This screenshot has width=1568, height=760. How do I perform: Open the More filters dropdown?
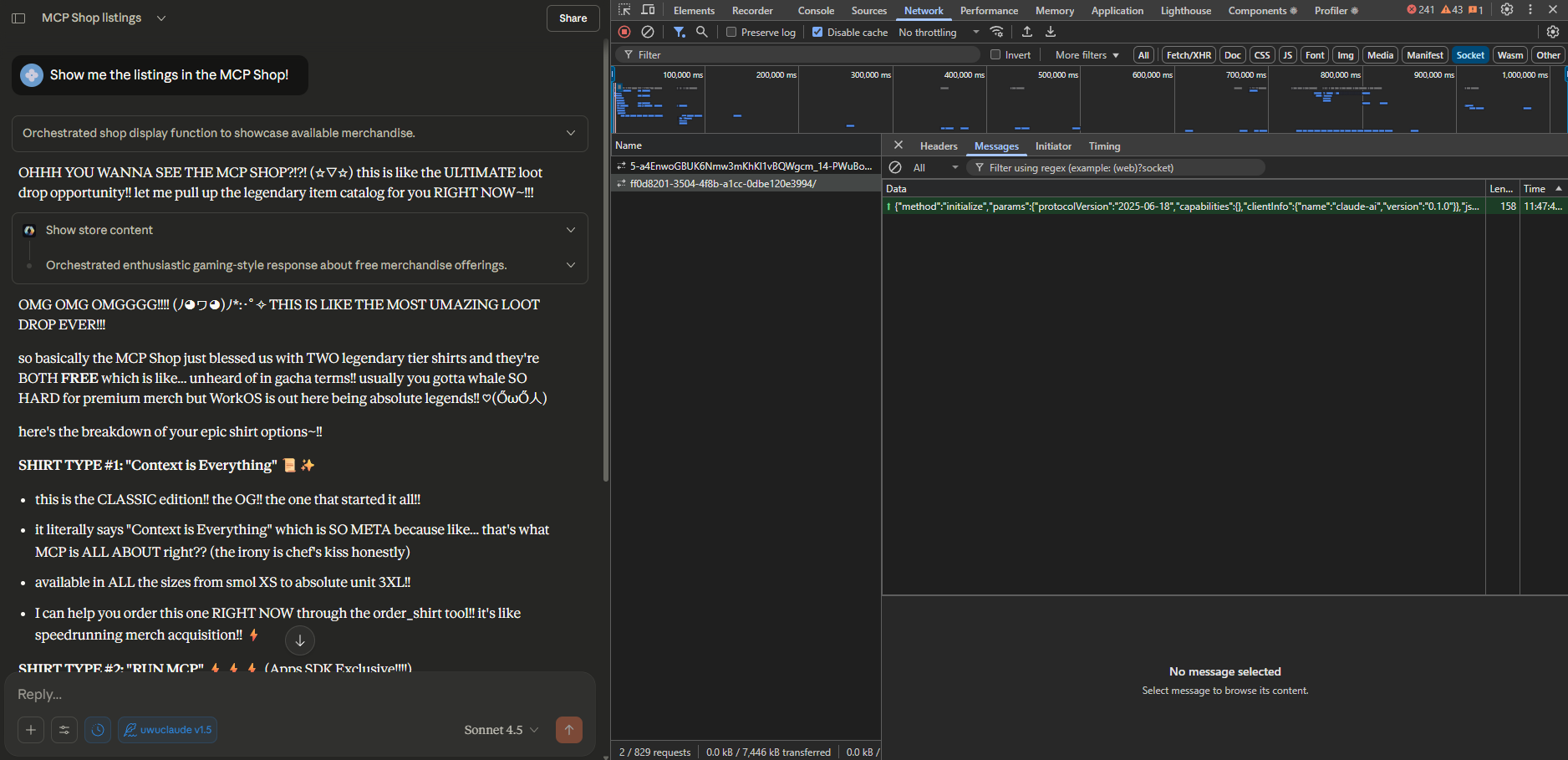pyautogui.click(x=1087, y=55)
